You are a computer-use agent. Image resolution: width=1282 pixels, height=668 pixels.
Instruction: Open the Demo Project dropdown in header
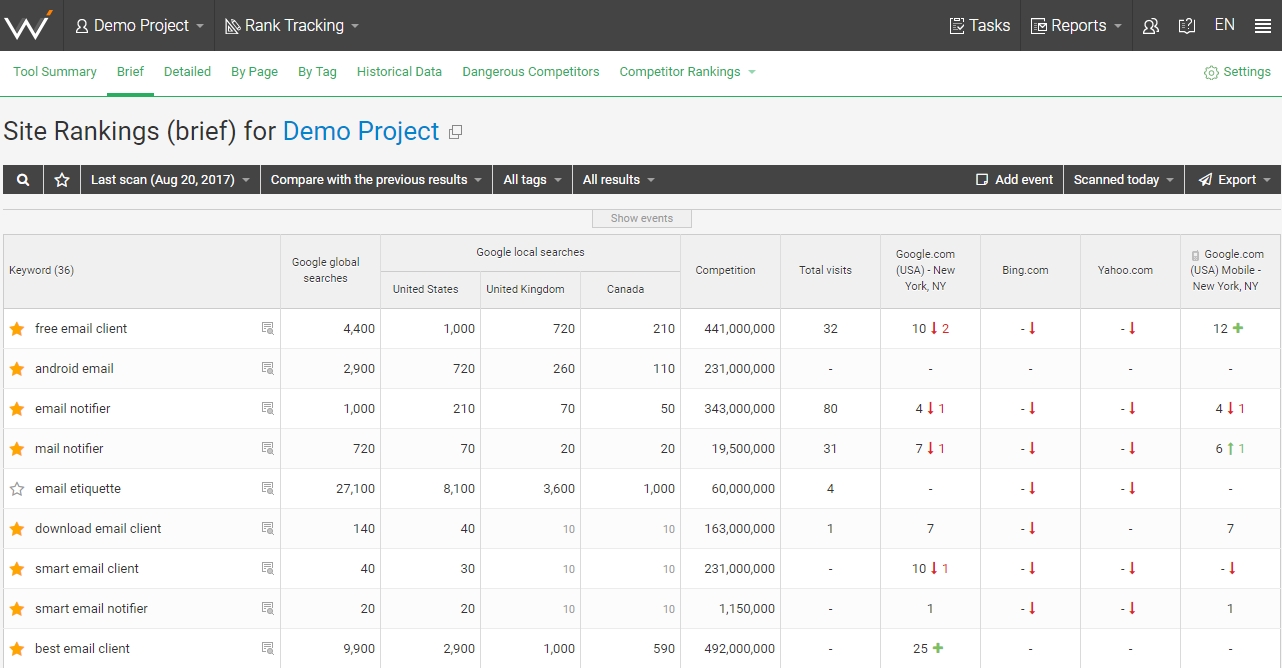[x=139, y=26]
